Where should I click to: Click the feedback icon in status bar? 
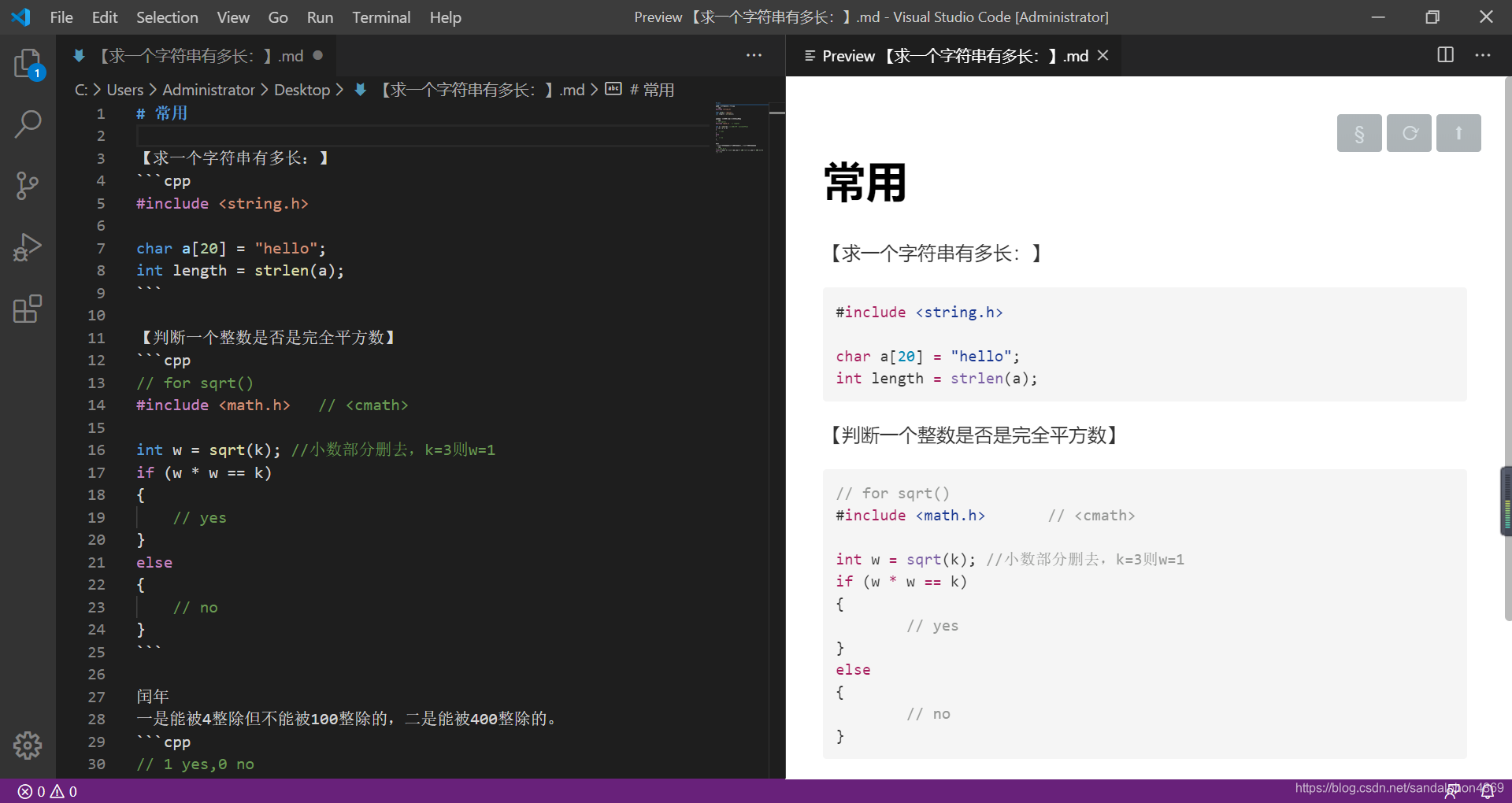coord(1451,791)
